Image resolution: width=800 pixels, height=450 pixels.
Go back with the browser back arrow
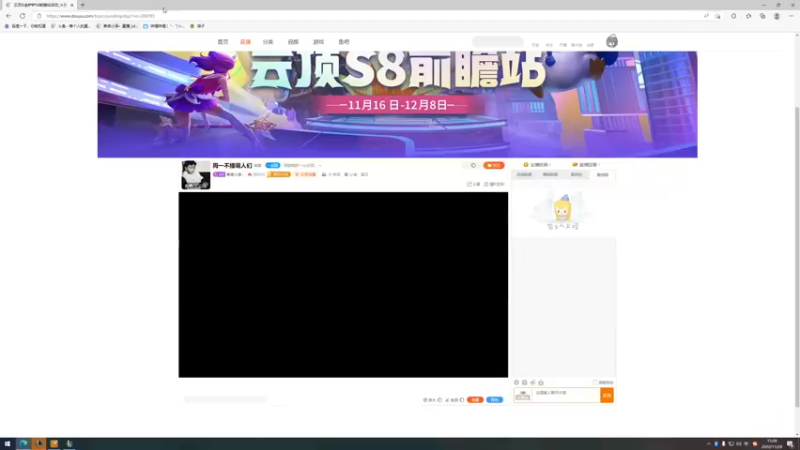9,16
